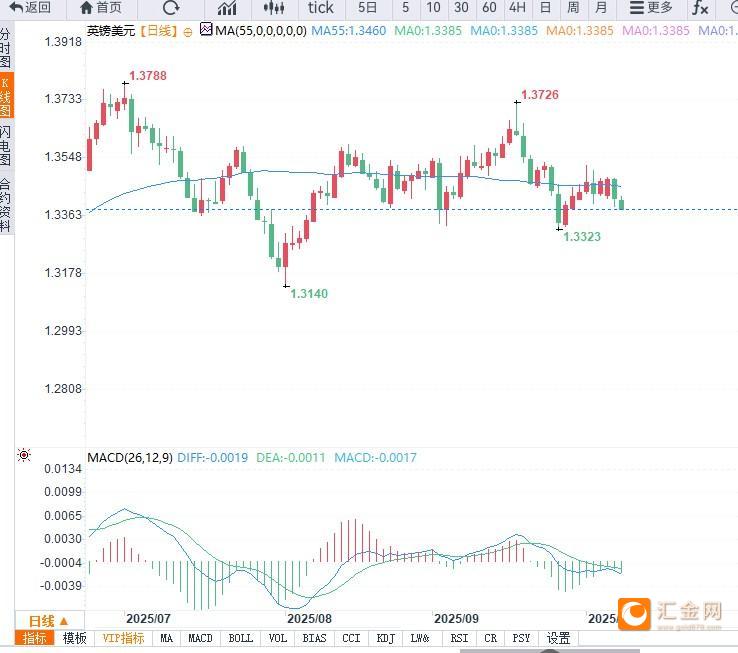The image size is (738, 653).
Task: Switch to candlestick chart icon
Action: 274,8
